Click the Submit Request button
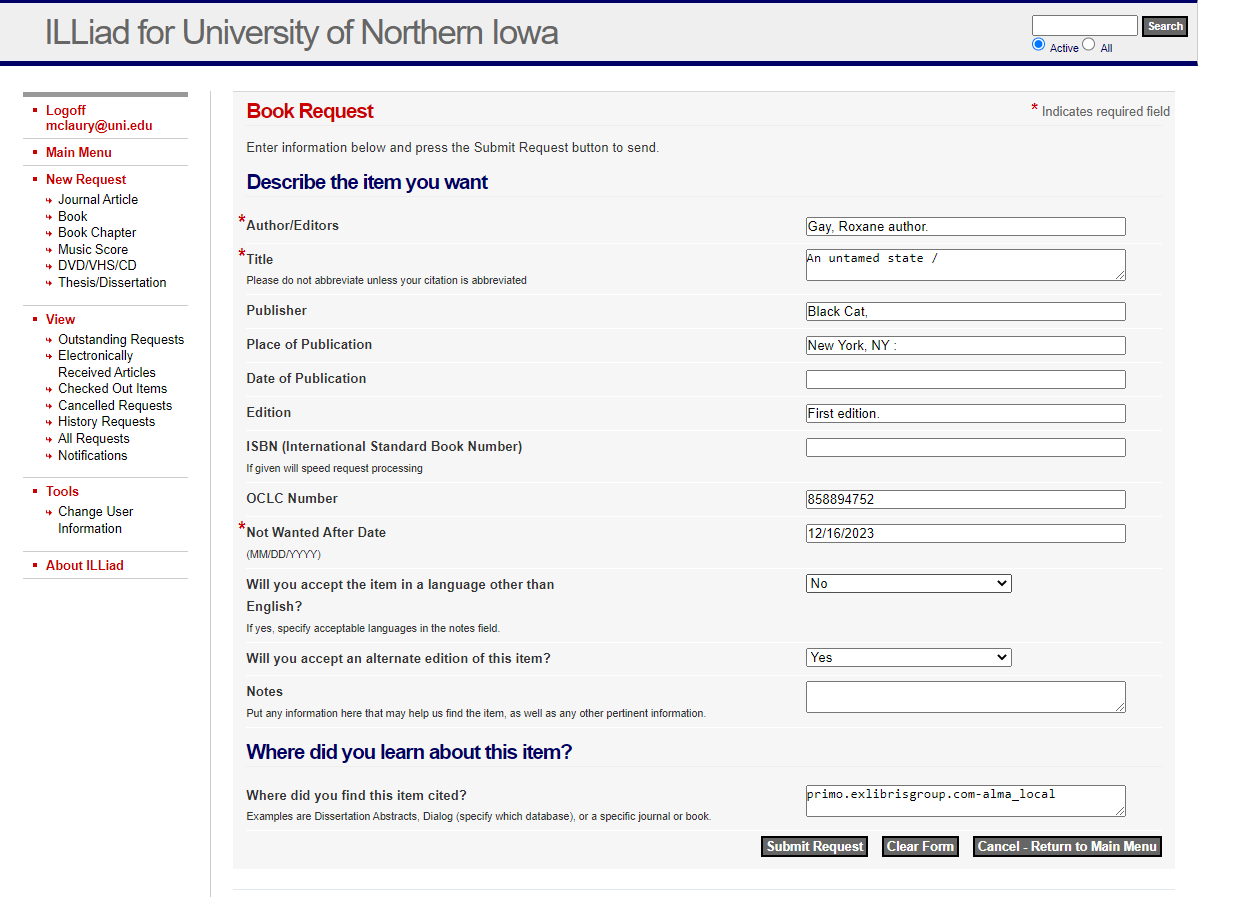The image size is (1237, 897). [x=814, y=846]
